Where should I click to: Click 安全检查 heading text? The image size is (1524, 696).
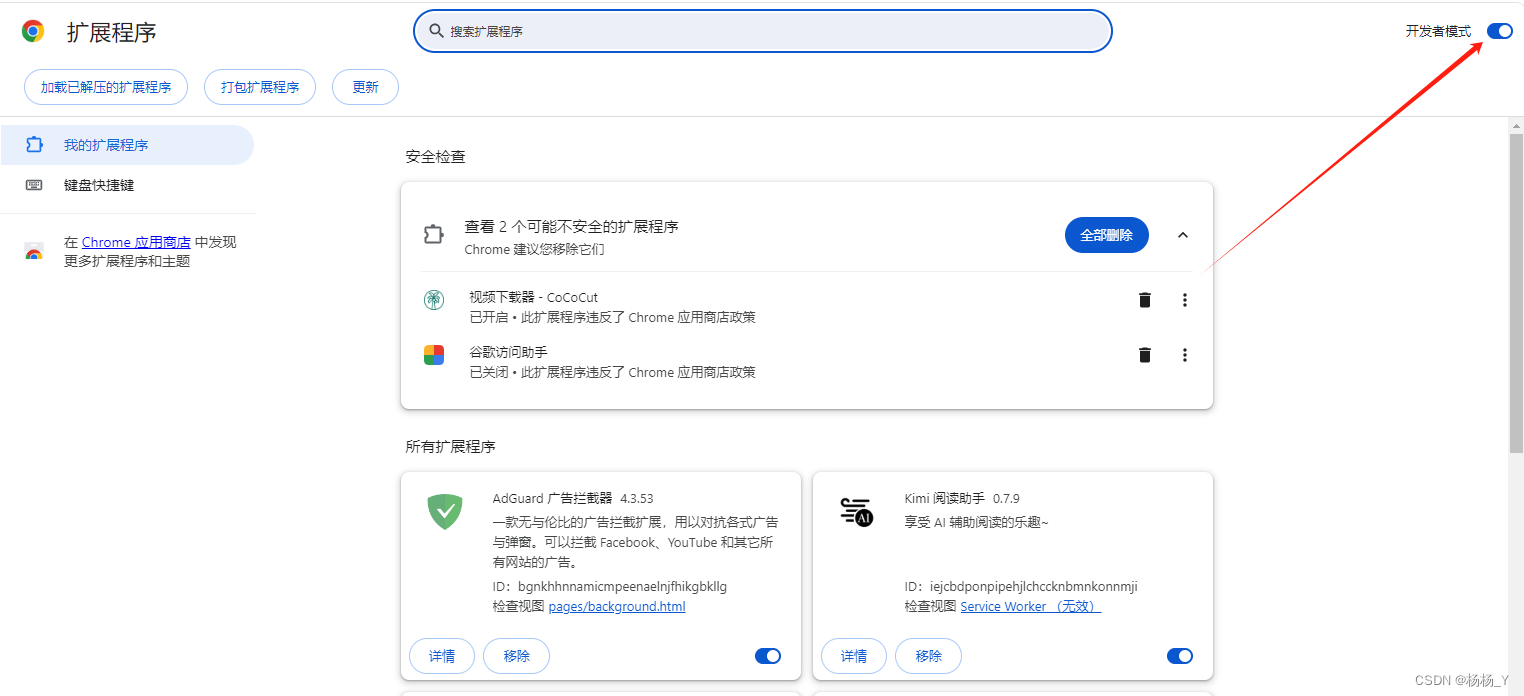click(x=435, y=157)
